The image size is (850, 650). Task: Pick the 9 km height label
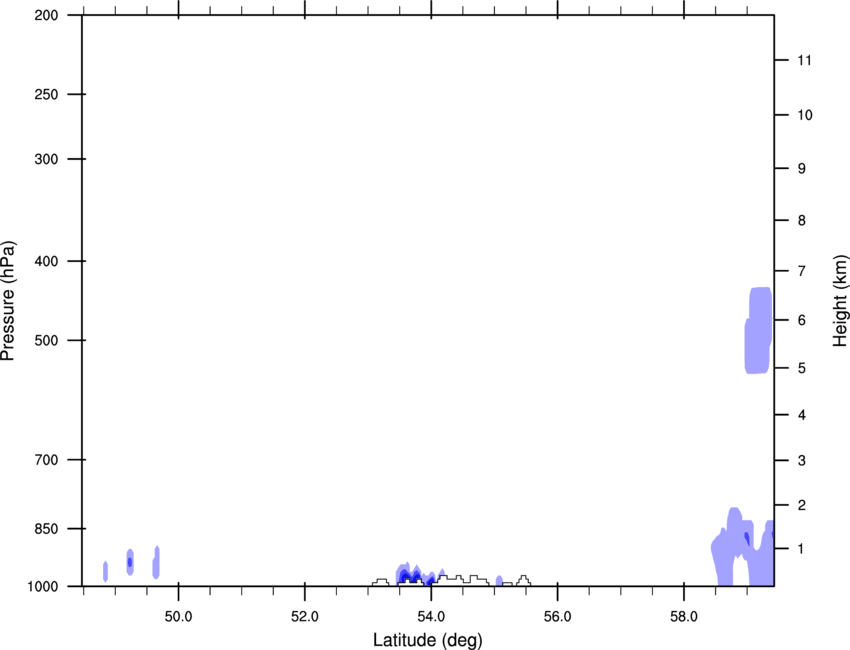[802, 169]
